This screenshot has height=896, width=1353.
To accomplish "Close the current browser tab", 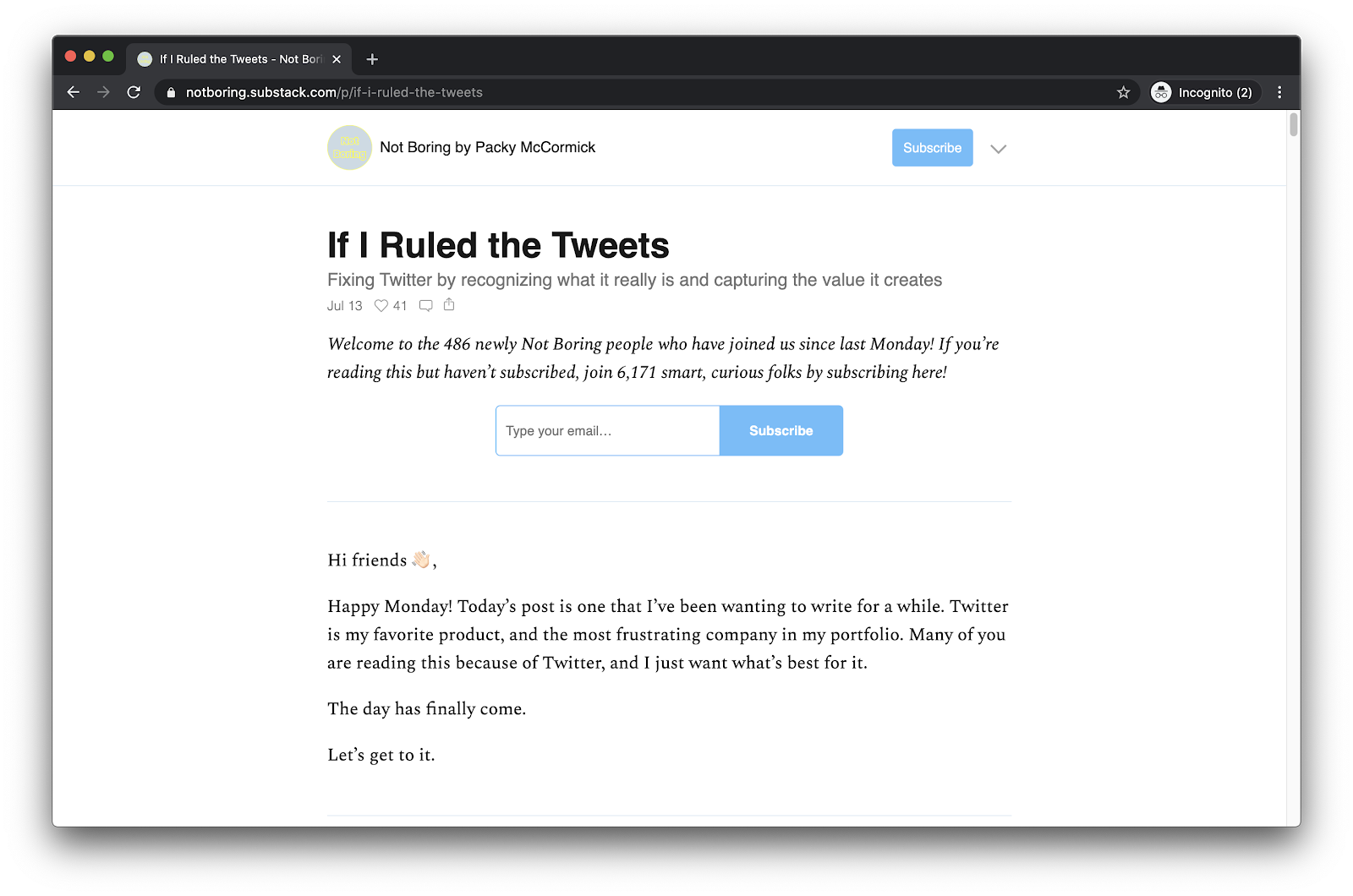I will 337,59.
